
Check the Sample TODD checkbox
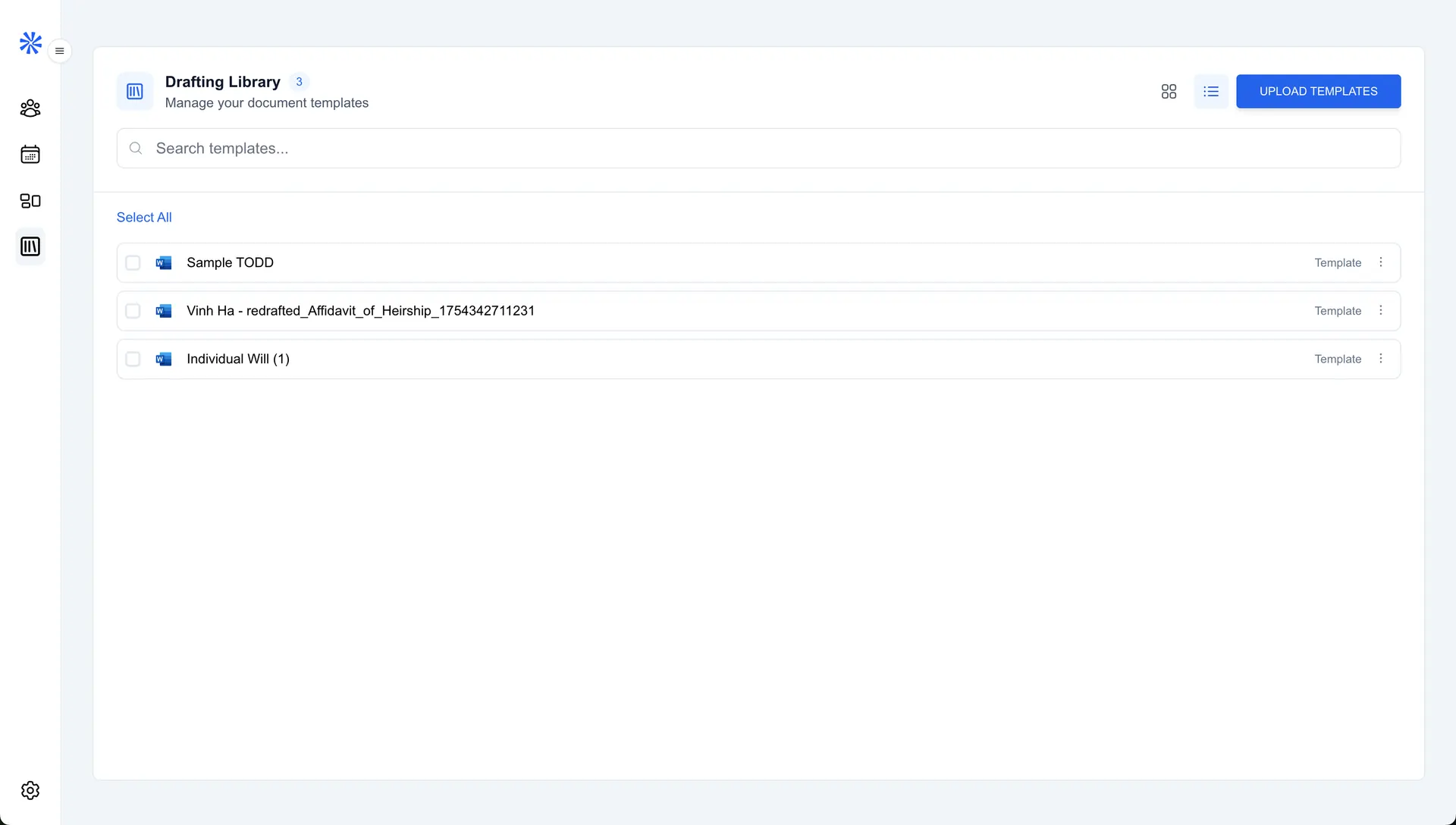[x=133, y=262]
